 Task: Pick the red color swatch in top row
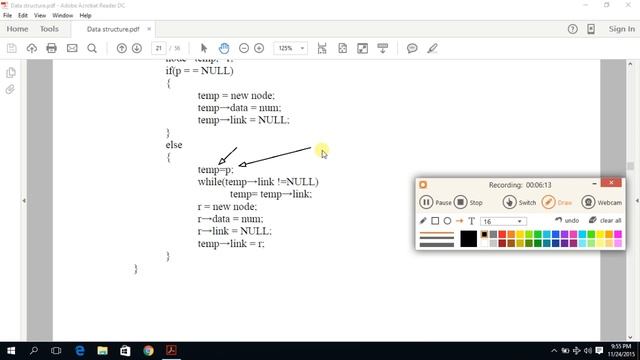click(502, 234)
